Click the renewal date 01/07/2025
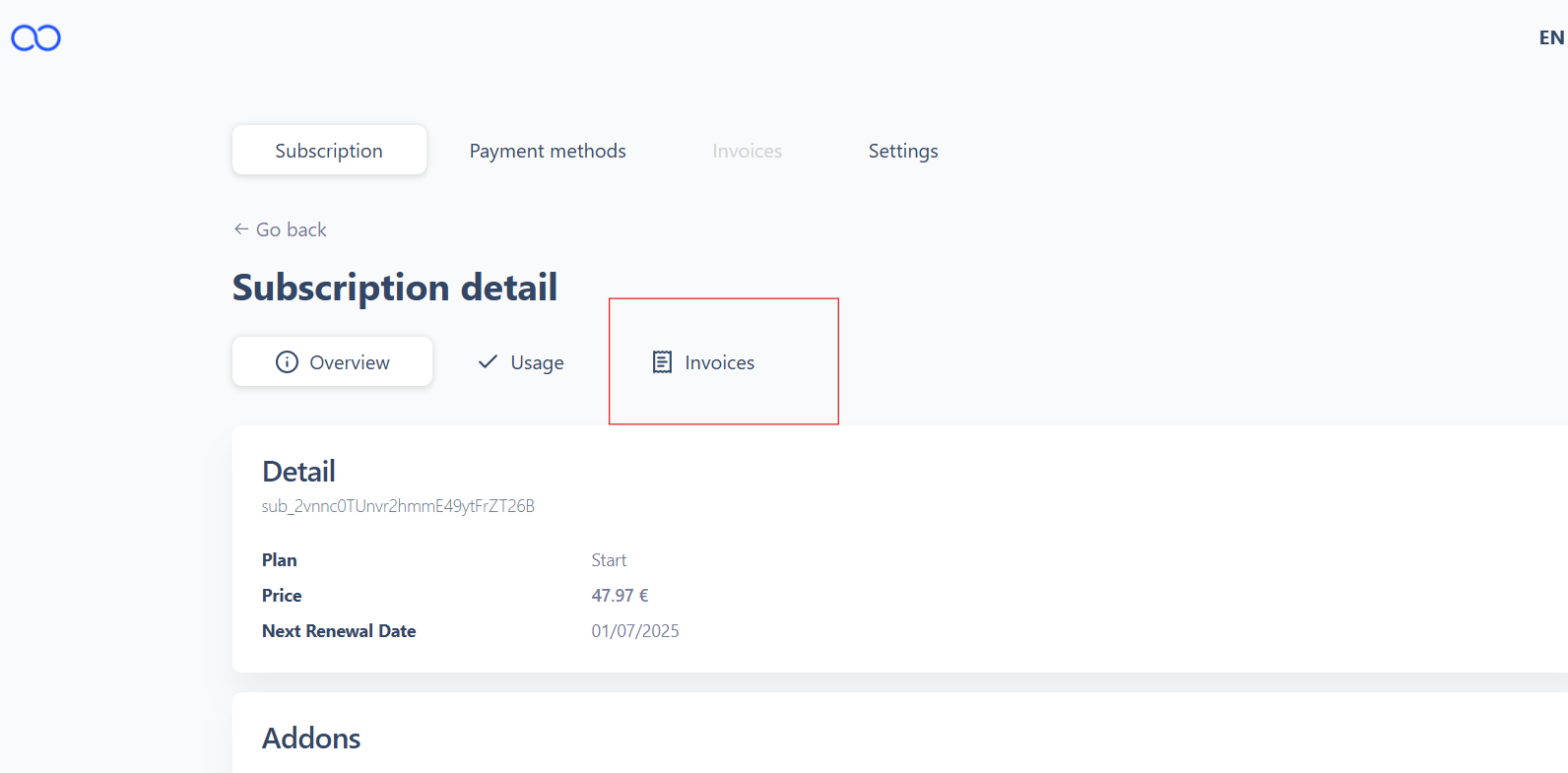This screenshot has width=1568, height=773. 635,631
